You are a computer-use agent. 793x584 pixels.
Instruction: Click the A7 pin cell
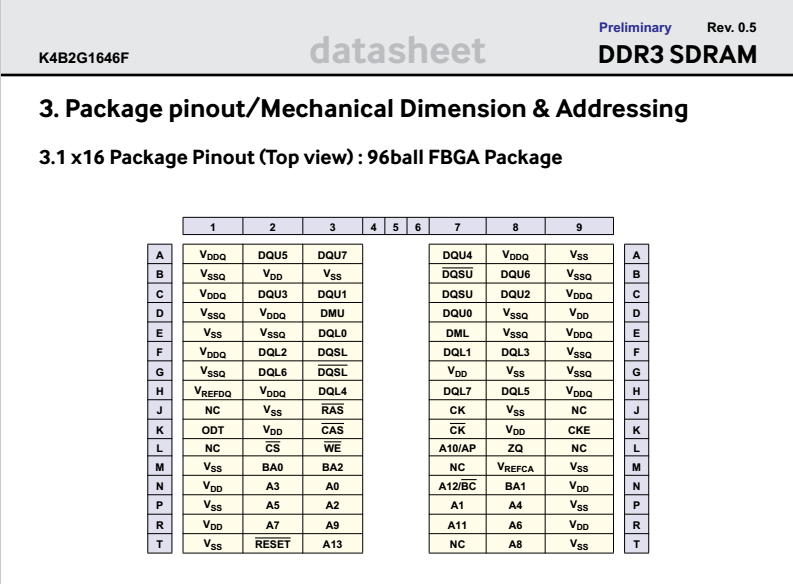(x=273, y=525)
